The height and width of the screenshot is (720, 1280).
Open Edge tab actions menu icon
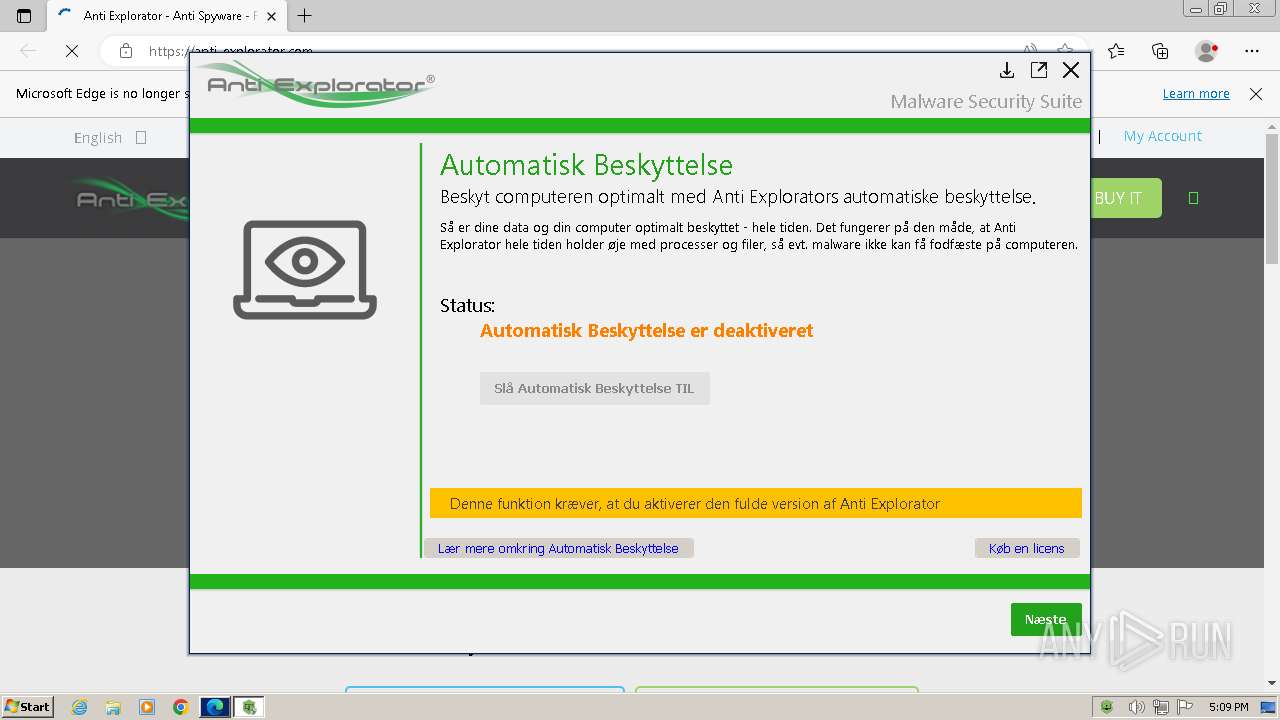click(24, 16)
